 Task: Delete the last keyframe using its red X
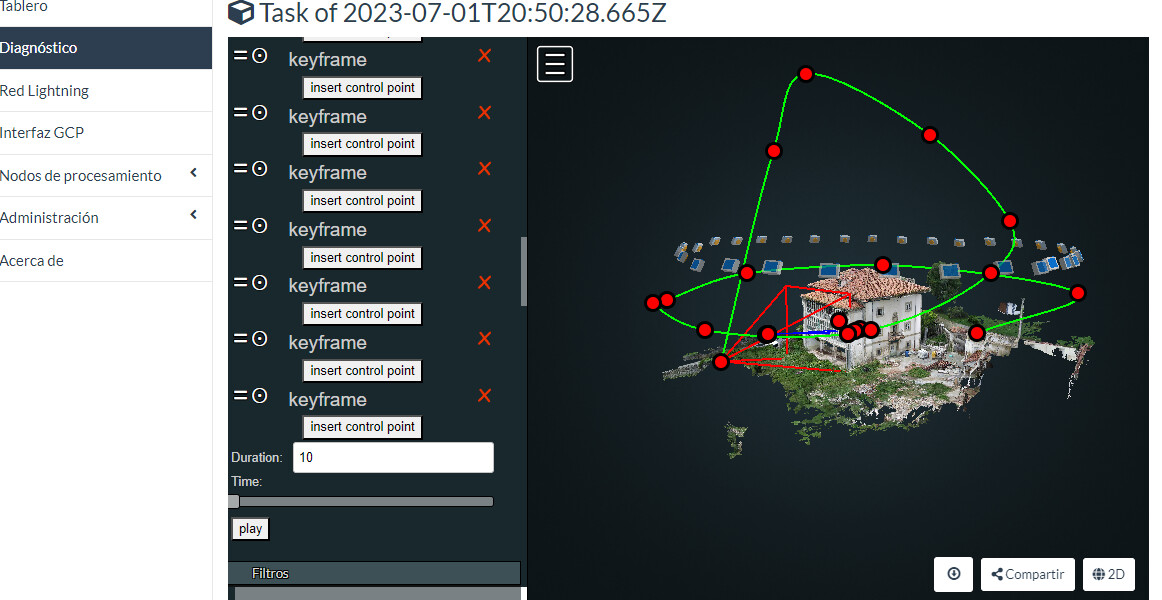(484, 395)
